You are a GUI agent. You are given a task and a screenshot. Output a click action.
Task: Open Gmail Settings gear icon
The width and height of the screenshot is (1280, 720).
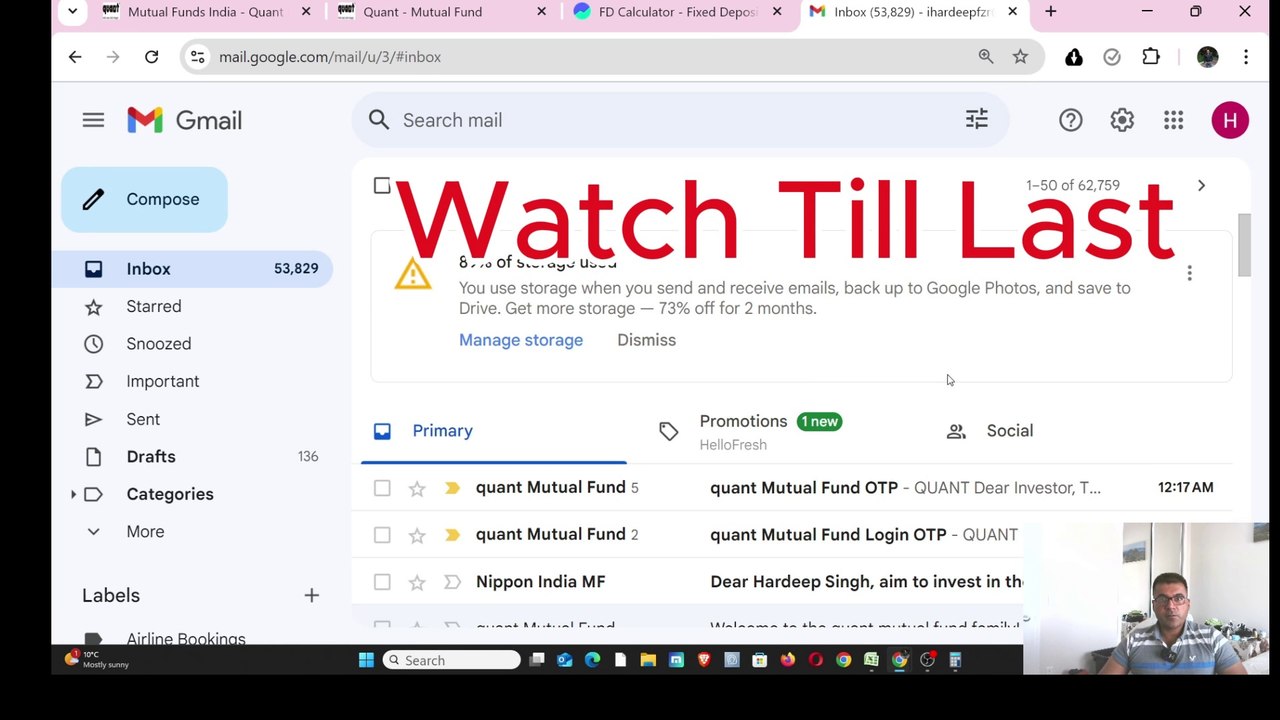pyautogui.click(x=1122, y=120)
